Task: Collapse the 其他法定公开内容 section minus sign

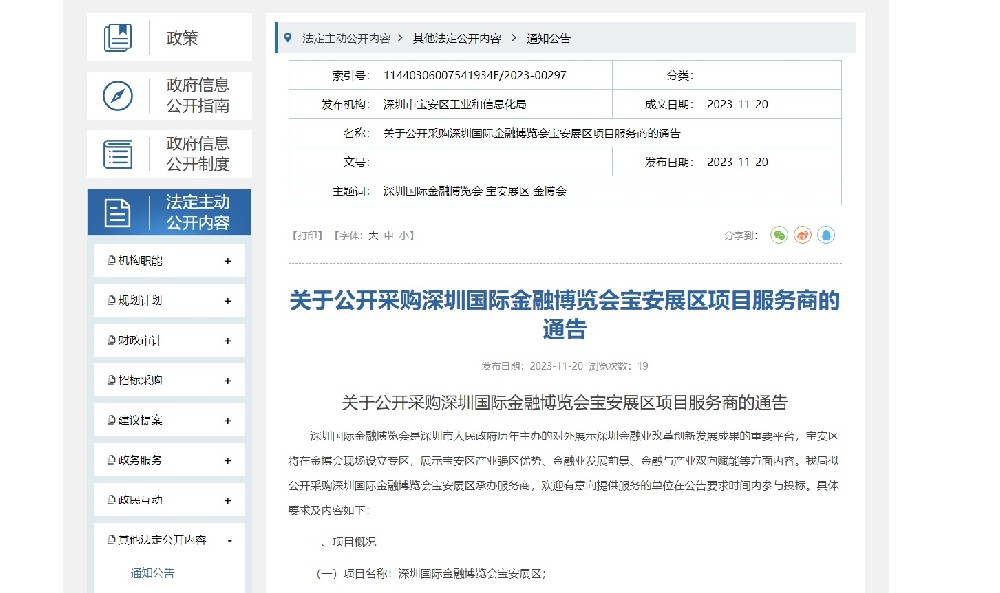Action: click(230, 541)
